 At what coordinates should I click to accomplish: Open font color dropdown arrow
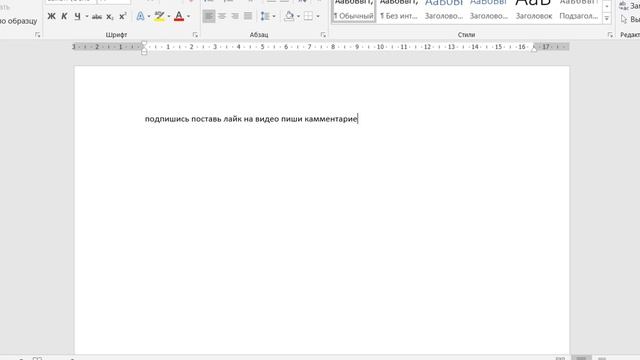[188, 16]
